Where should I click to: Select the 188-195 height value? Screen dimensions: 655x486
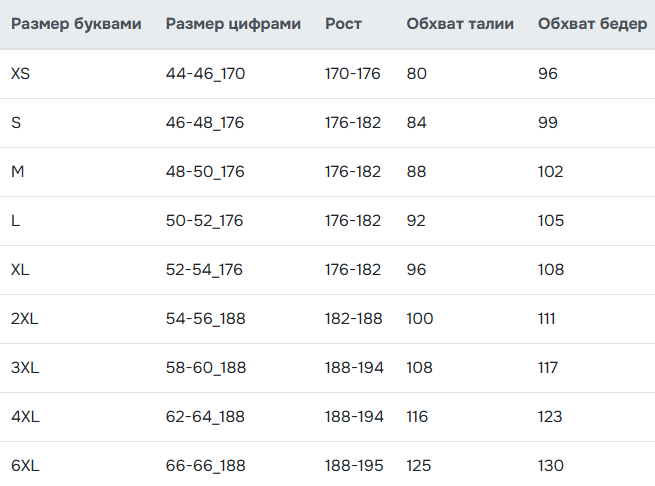[353, 466]
